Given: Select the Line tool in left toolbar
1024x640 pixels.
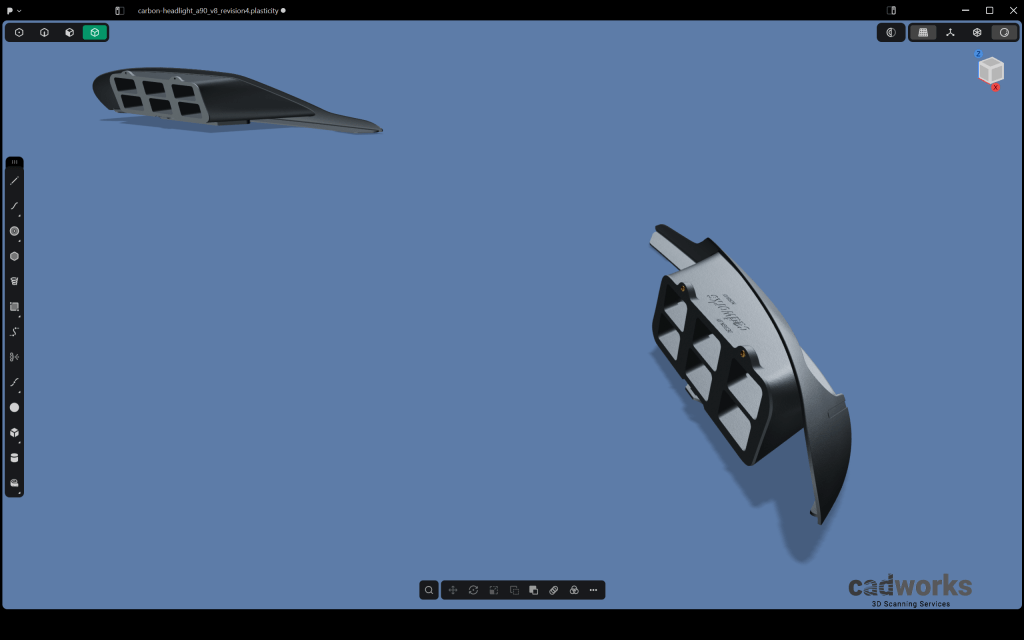Looking at the screenshot, I should [14, 181].
